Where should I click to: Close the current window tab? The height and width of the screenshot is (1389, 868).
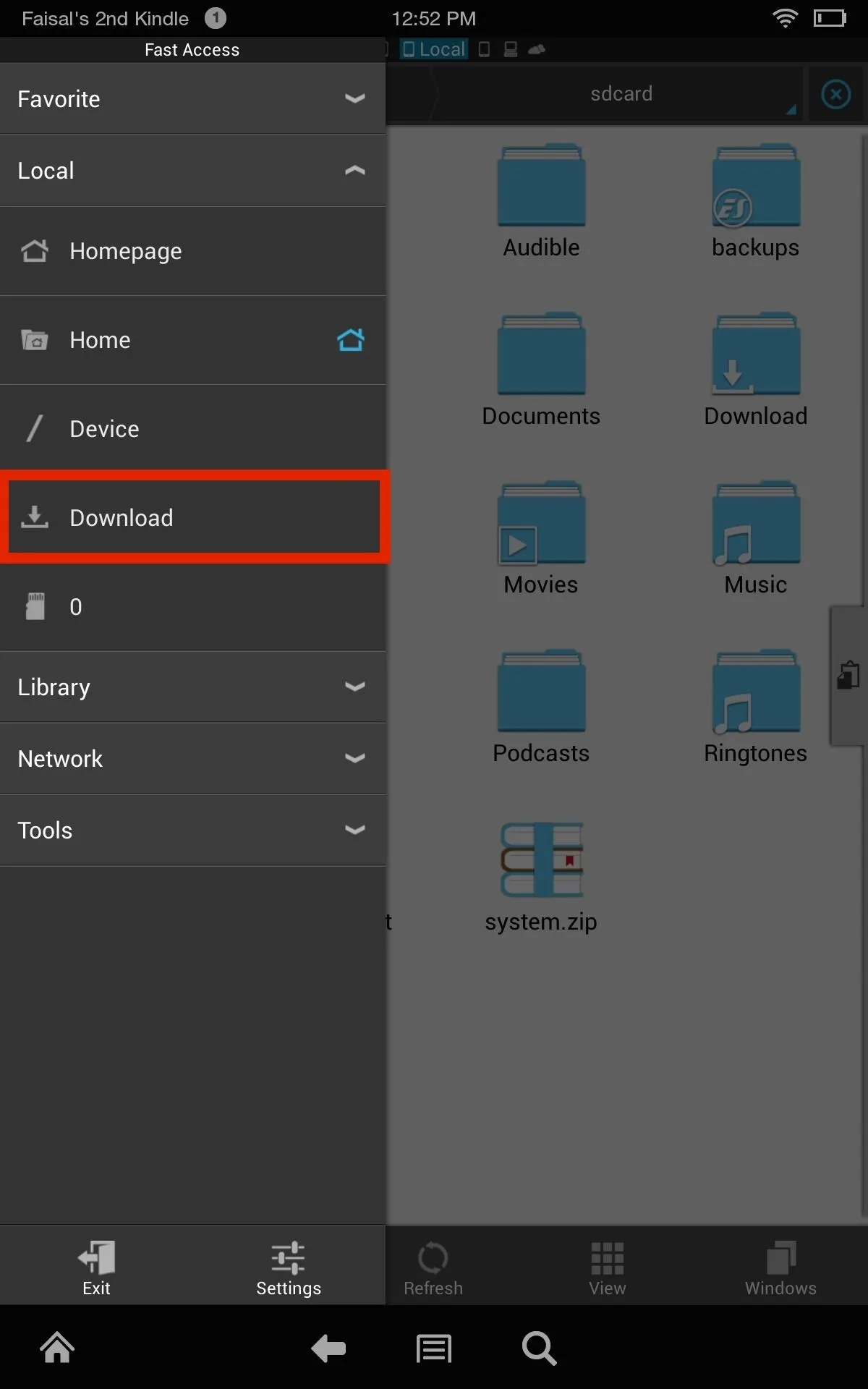[836, 94]
